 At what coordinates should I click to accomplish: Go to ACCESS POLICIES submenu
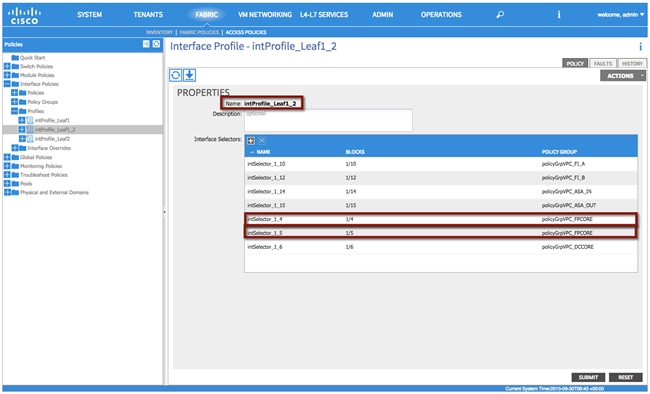[246, 32]
